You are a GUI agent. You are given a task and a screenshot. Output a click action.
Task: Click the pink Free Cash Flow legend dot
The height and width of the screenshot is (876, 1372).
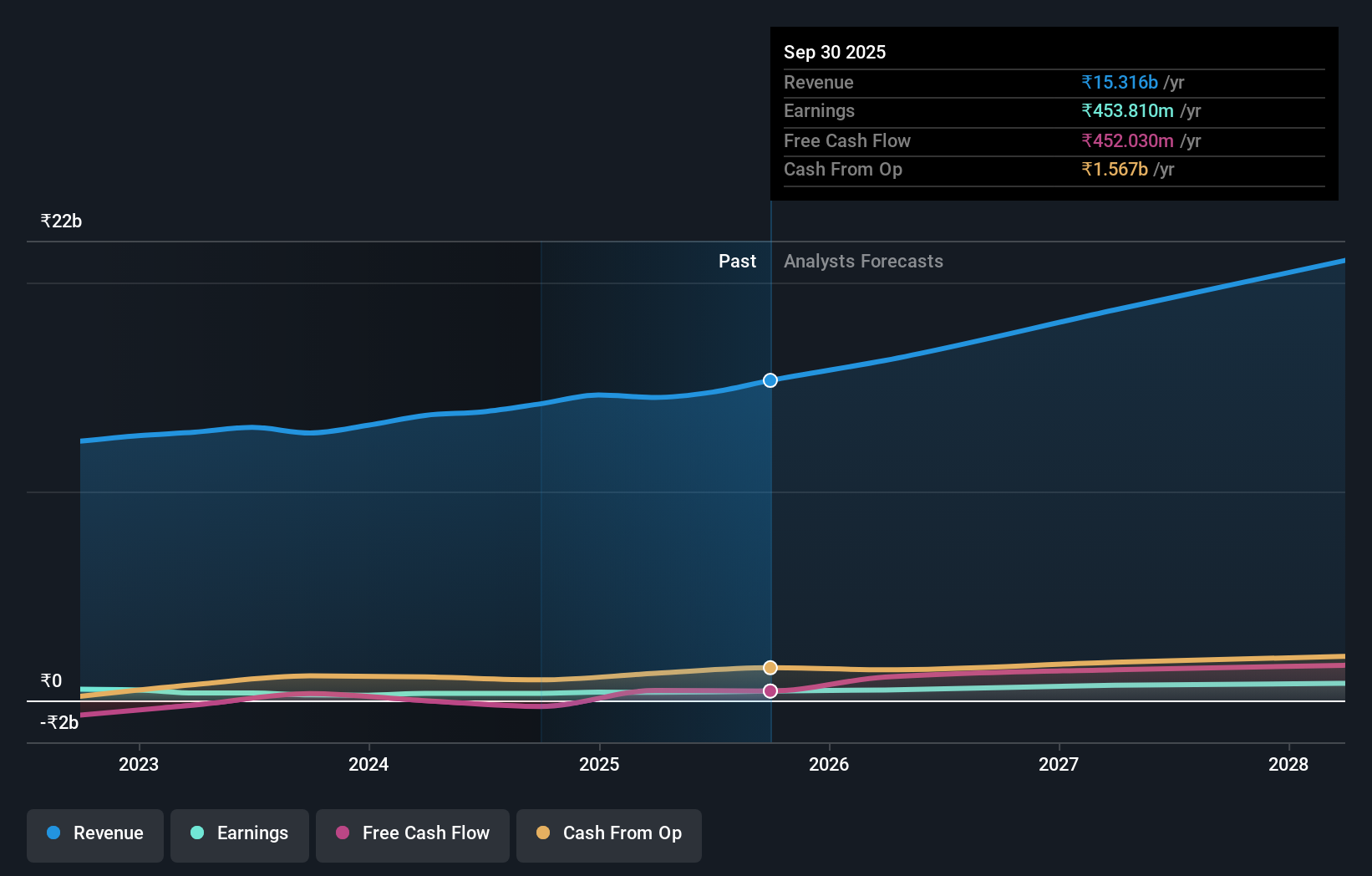click(x=343, y=833)
